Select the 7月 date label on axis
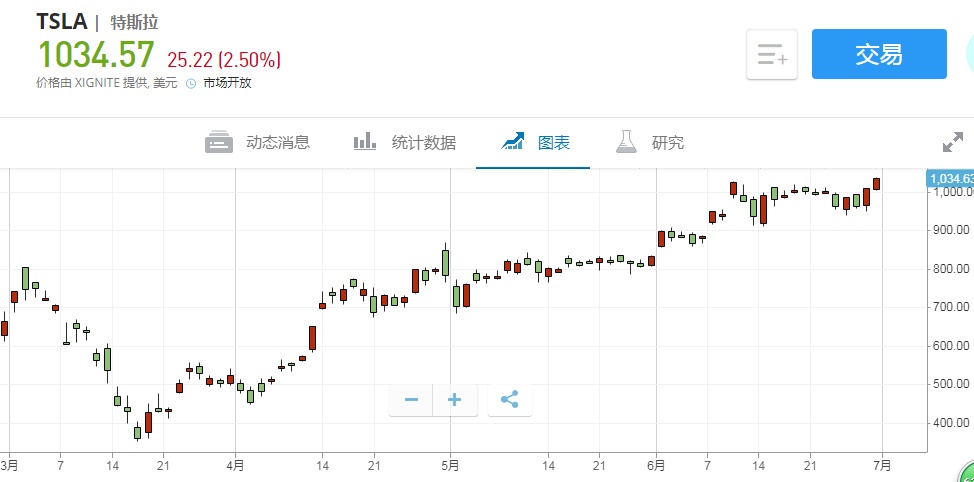 pos(882,465)
